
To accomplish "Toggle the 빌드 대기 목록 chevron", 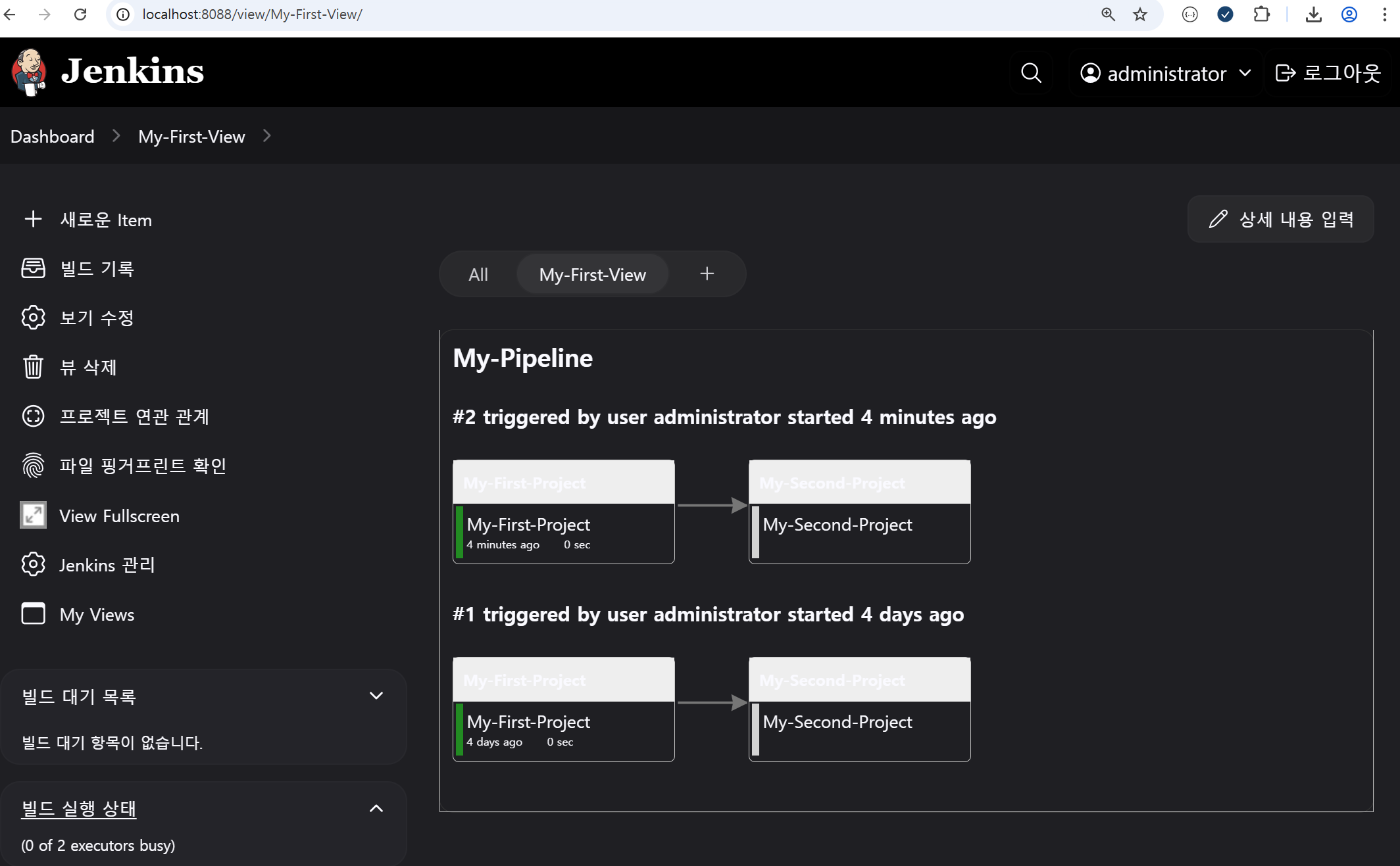I will point(376,696).
